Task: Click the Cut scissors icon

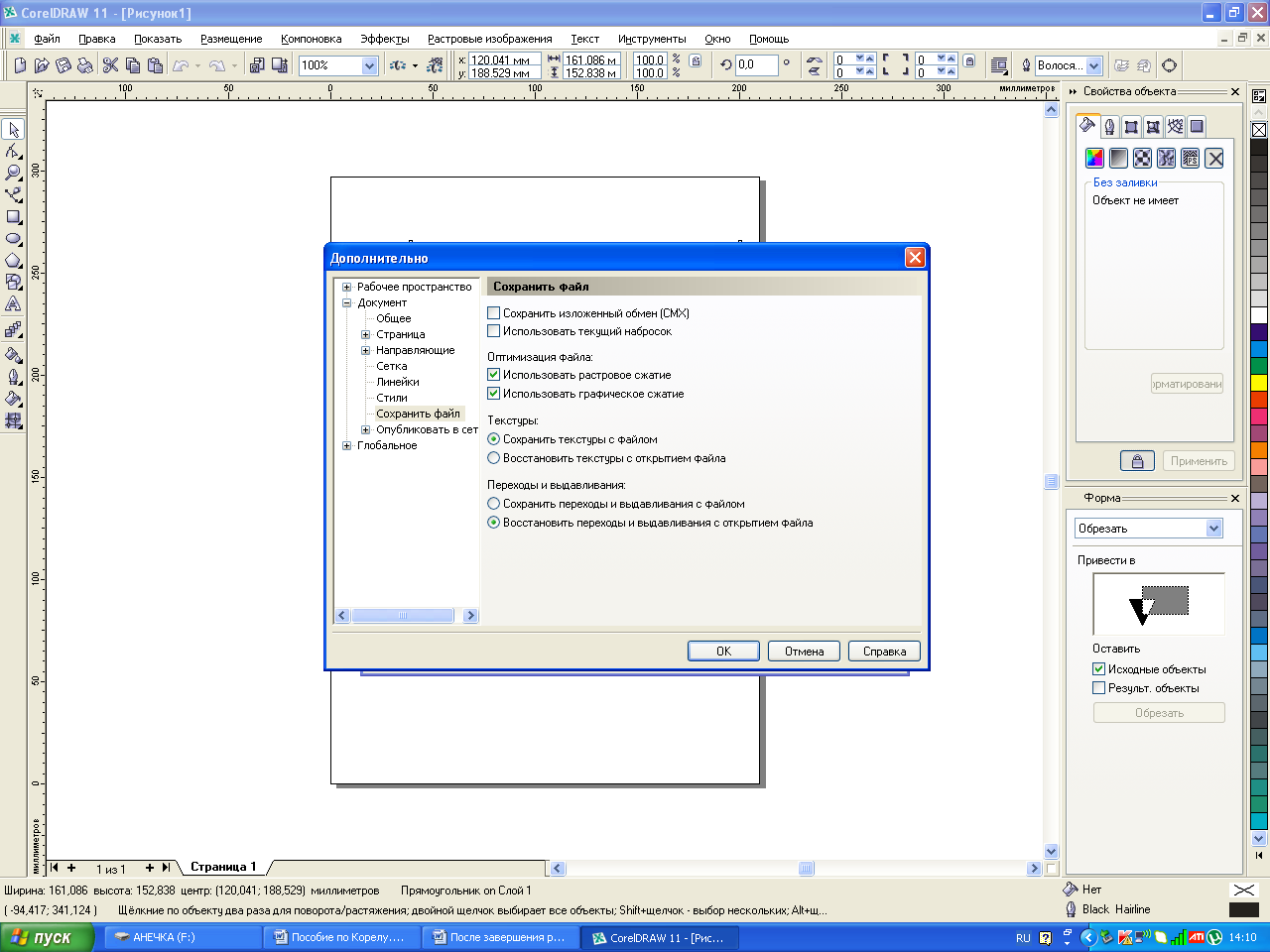Action: [110, 65]
